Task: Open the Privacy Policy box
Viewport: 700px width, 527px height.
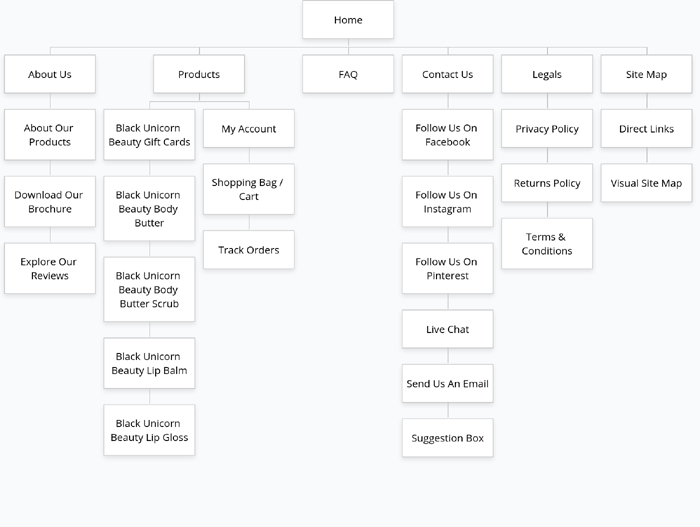Action: pyautogui.click(x=547, y=129)
